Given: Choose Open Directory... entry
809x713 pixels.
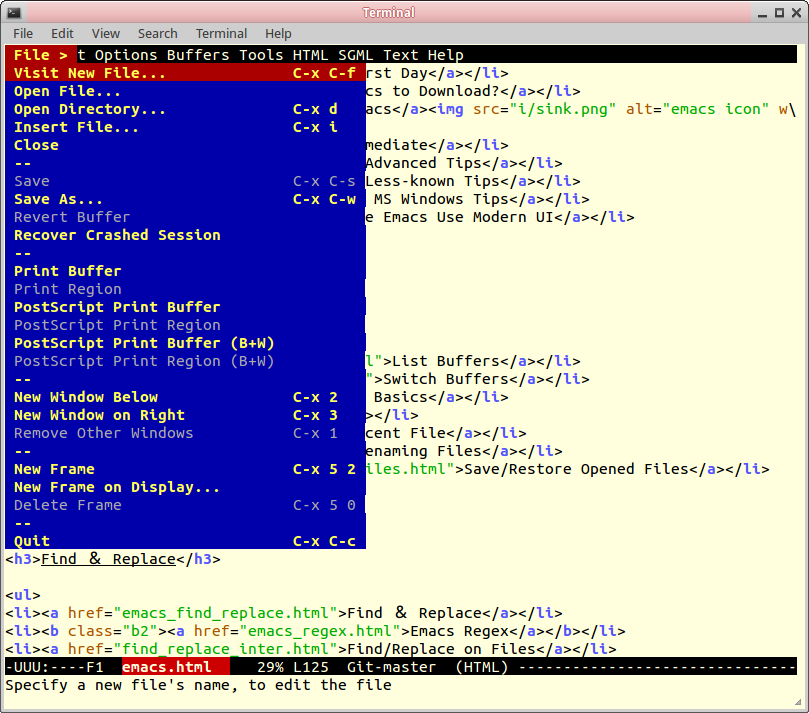Looking at the screenshot, I should coord(185,109).
